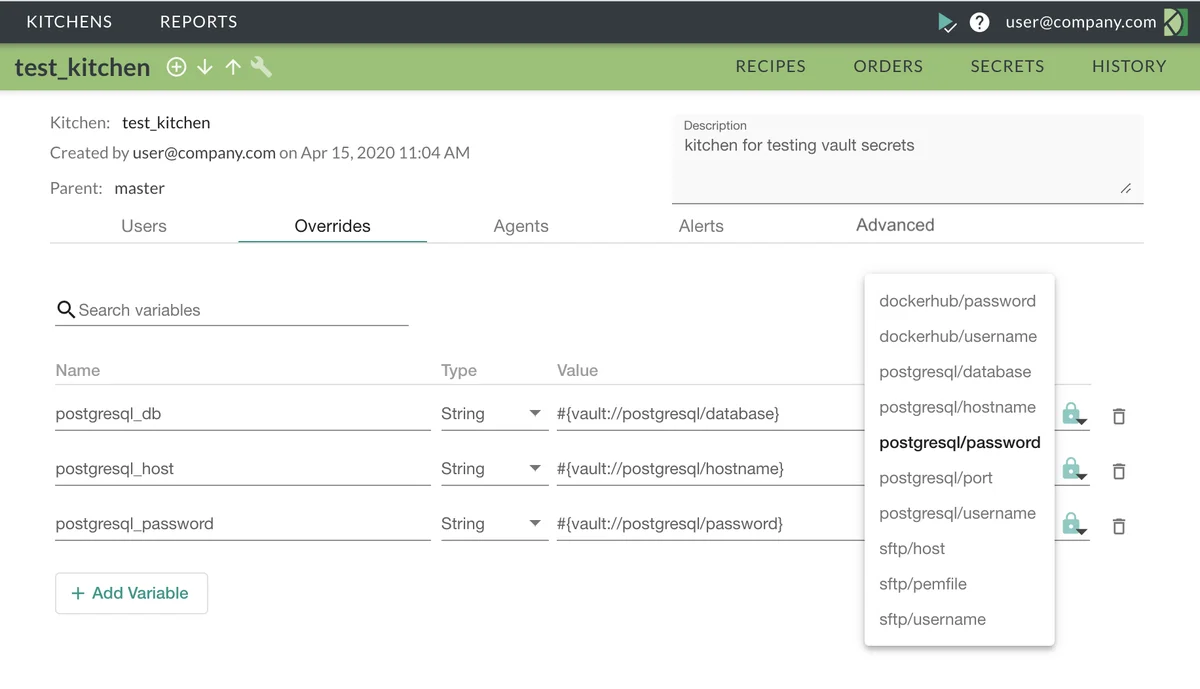Delete the postgresql_password variable with its trash icon
Viewport: 1200px width, 689px height.
1119,526
